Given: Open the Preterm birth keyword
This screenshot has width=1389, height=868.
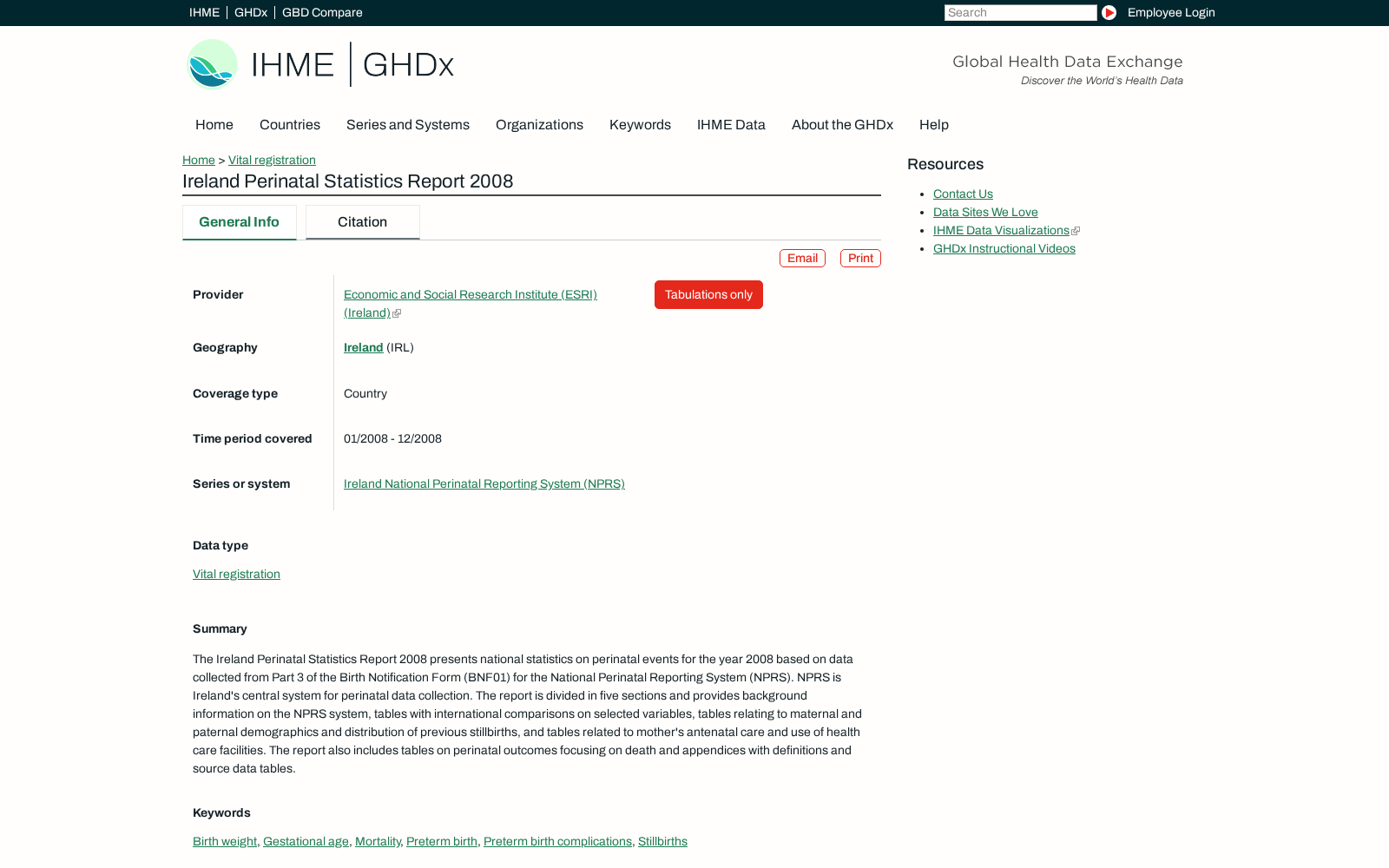Looking at the screenshot, I should tap(442, 841).
